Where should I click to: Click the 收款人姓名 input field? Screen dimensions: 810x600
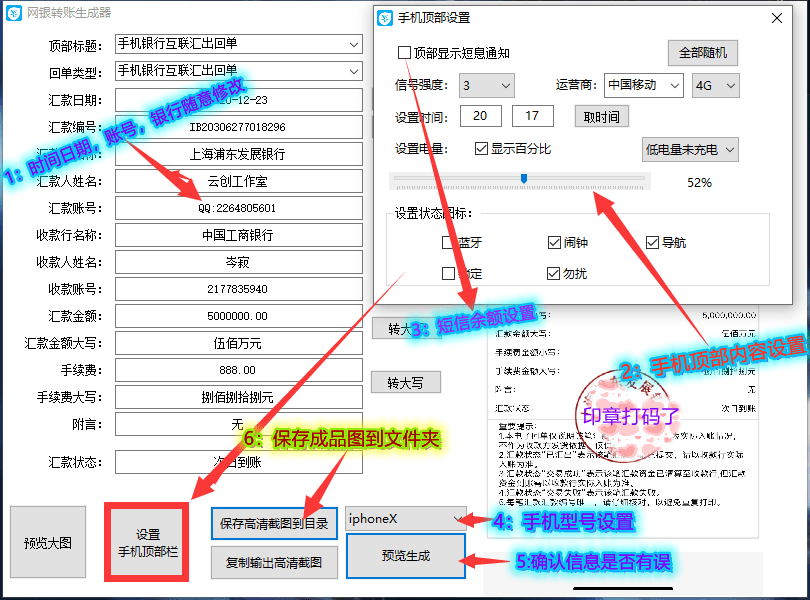pos(239,262)
